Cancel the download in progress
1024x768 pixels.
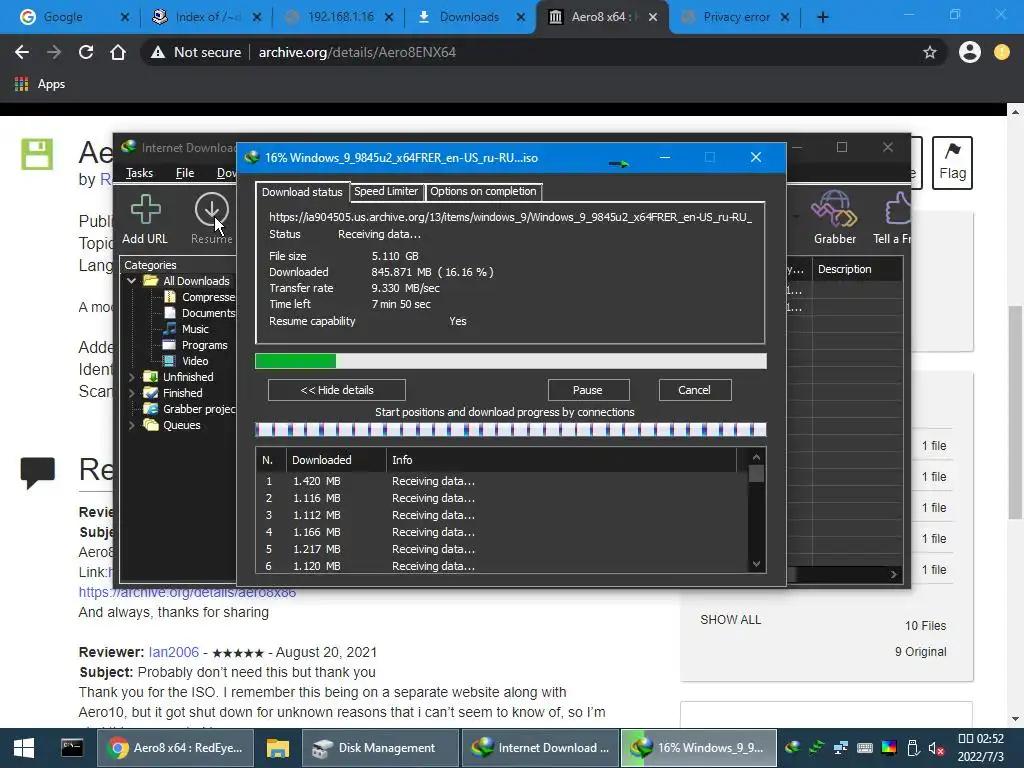695,390
